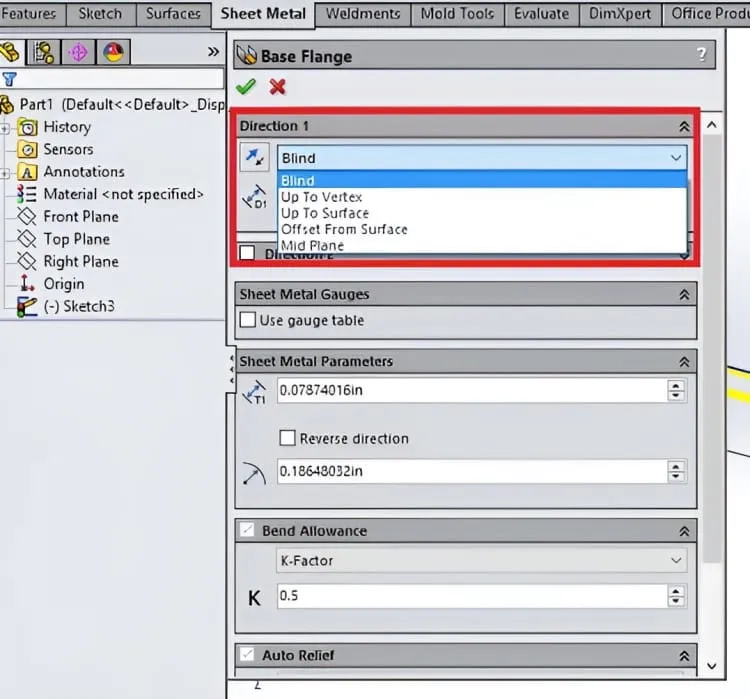Toggle the Direction 2 checkbox
This screenshot has height=699, width=750.
click(247, 253)
